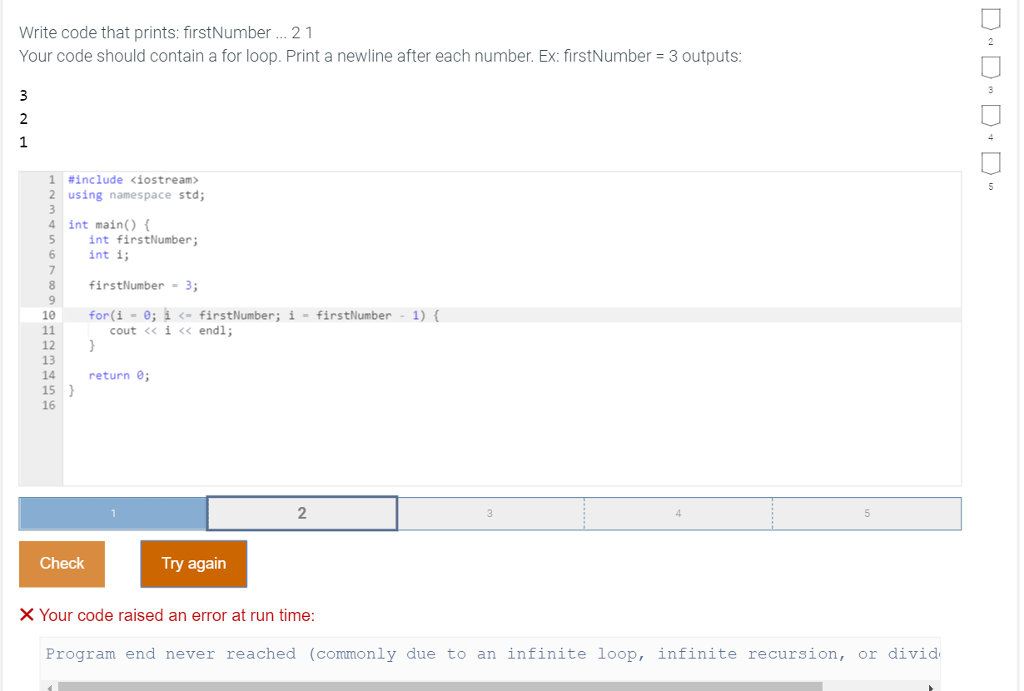Viewport: 1024px width, 691px height.
Task: Click line number 10 in the code editor
Action: (47, 314)
